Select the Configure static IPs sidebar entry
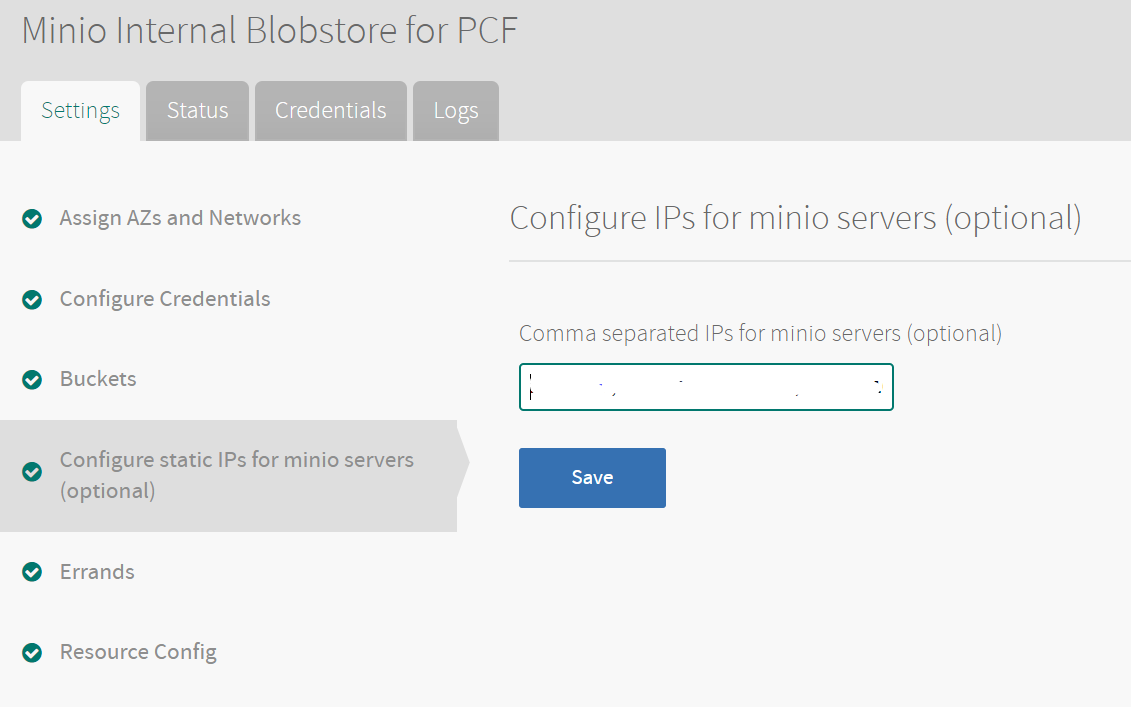The width and height of the screenshot is (1131, 707). click(237, 472)
